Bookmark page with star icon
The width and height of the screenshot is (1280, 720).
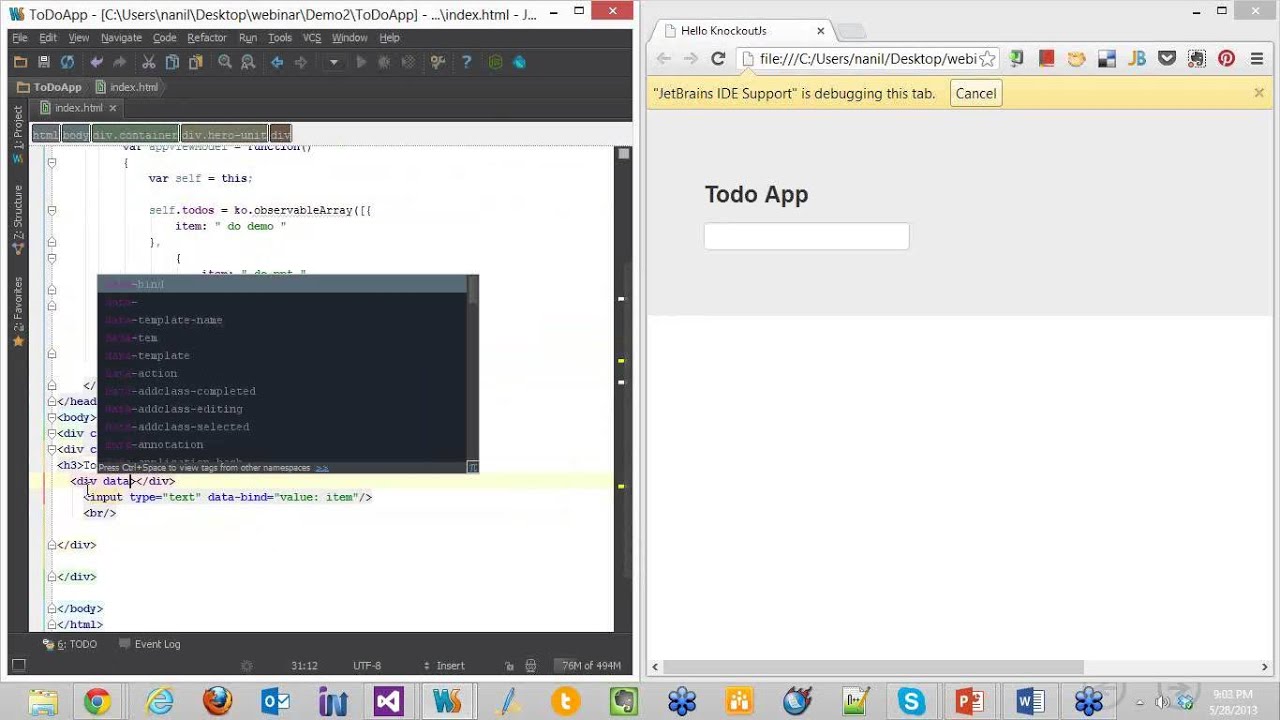point(987,59)
